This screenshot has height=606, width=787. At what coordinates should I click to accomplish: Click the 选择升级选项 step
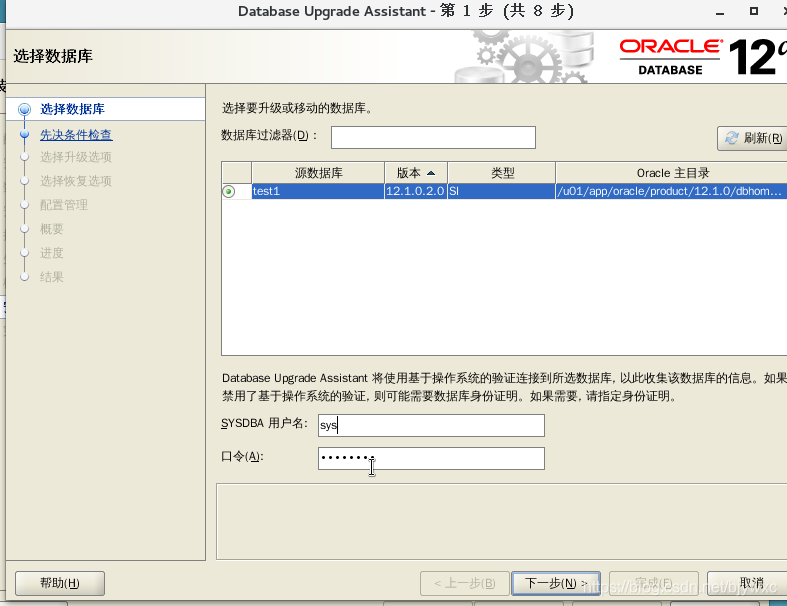coord(76,157)
